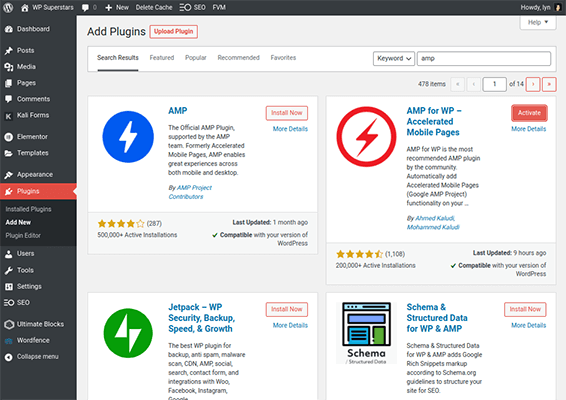
Task: Switch to the Featured tab
Action: coord(162,58)
